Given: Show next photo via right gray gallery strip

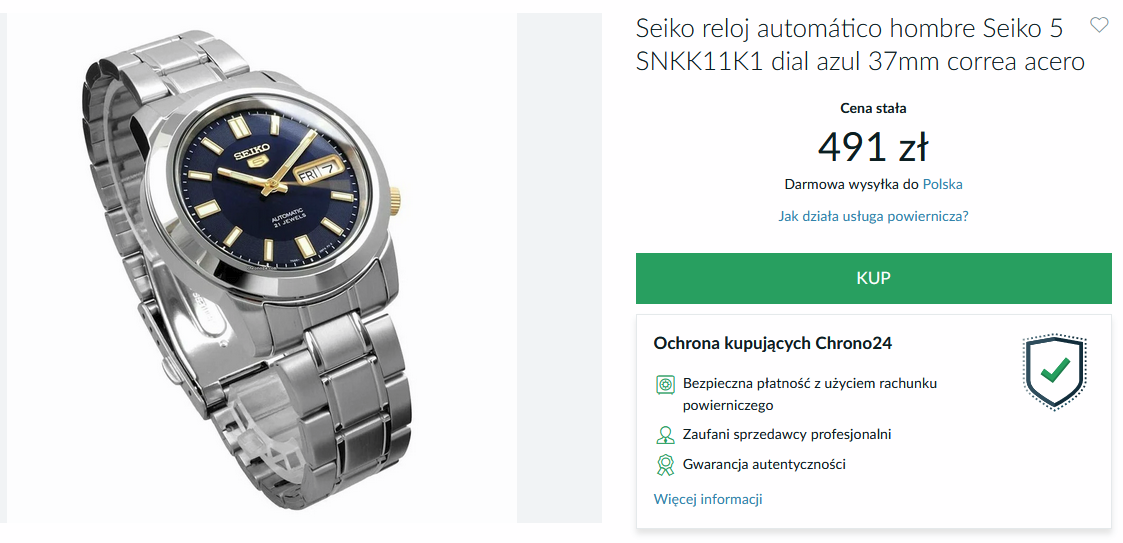Looking at the screenshot, I should click(559, 268).
